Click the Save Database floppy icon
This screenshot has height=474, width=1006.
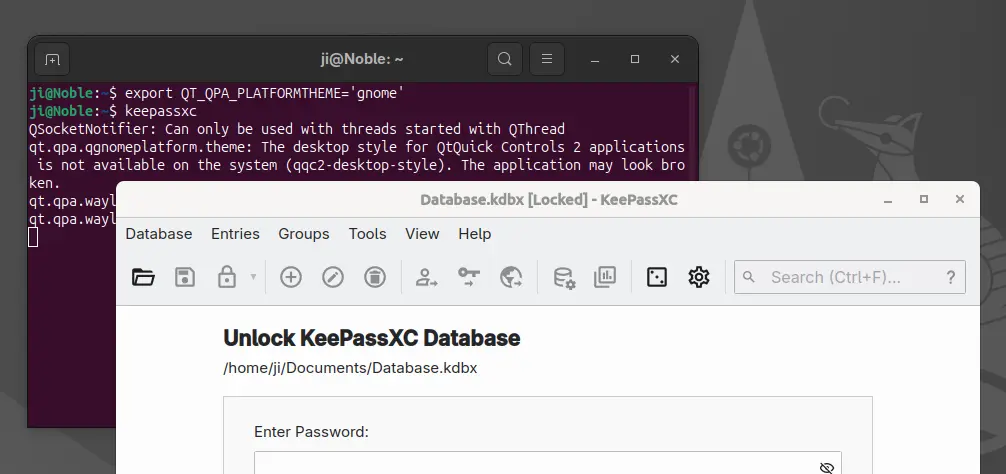pos(185,277)
